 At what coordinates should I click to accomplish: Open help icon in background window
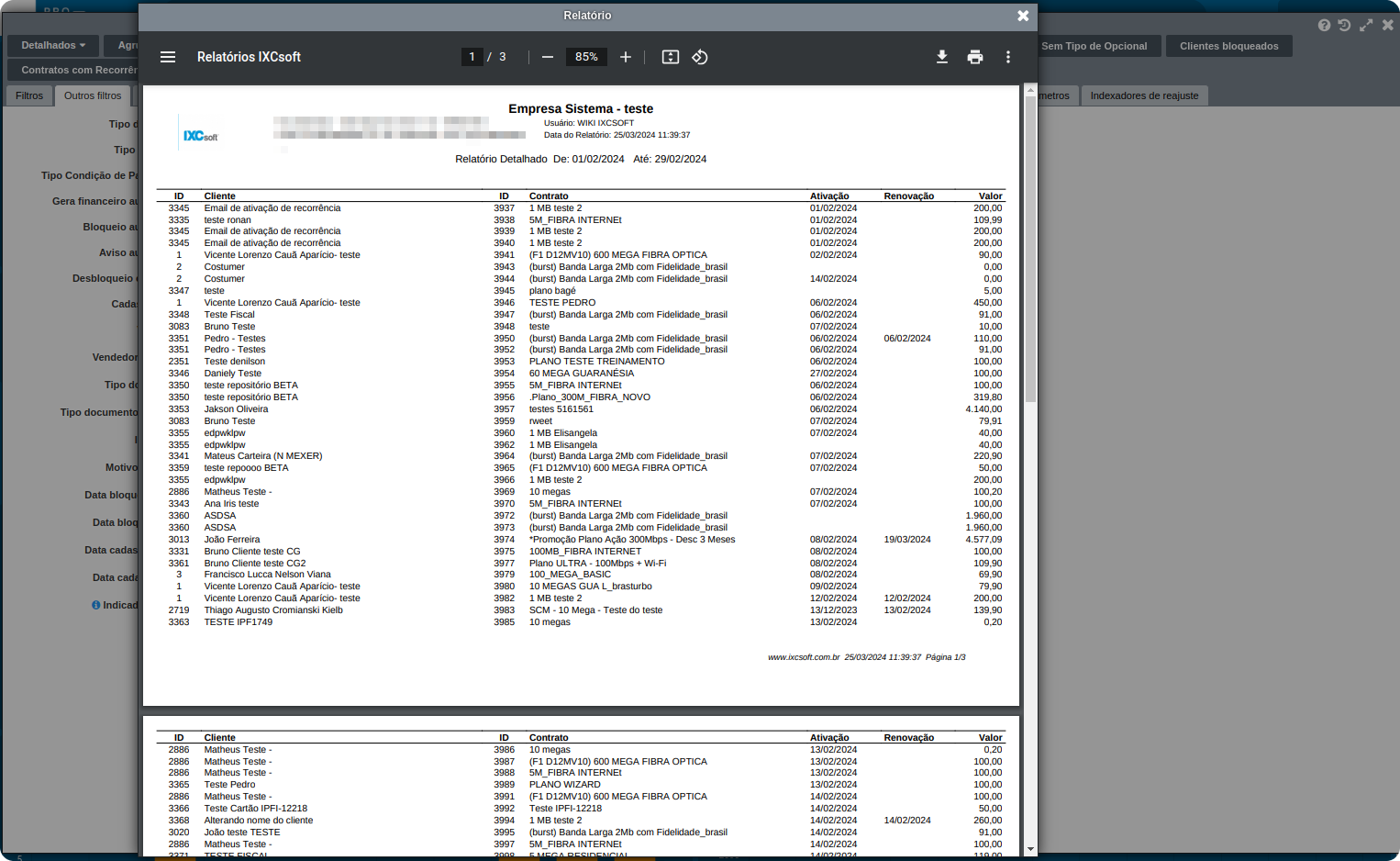click(x=1324, y=26)
